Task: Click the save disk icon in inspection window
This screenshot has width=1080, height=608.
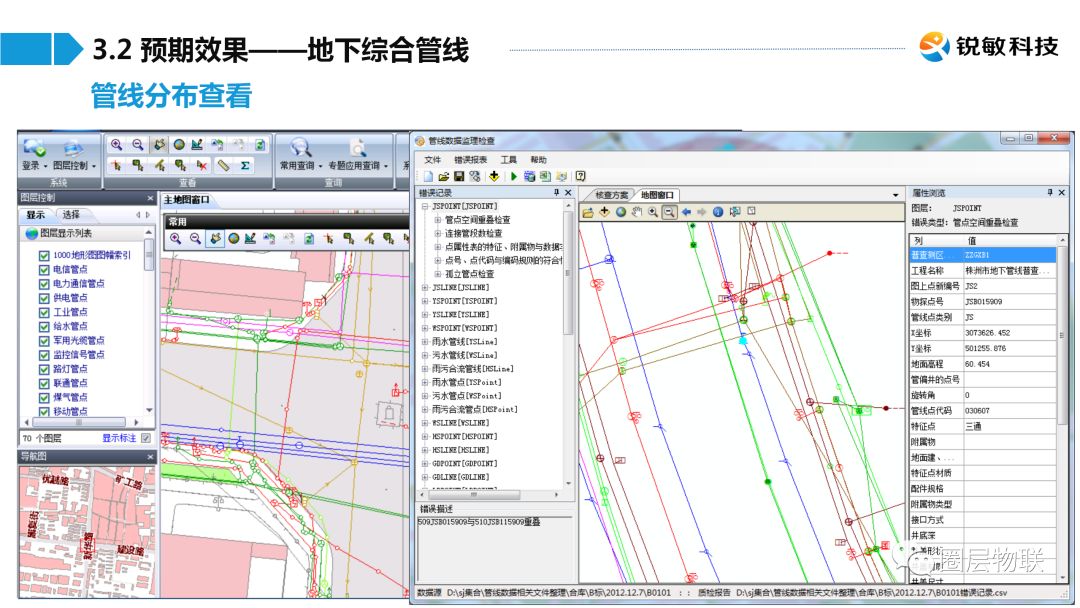Action: coord(459,177)
